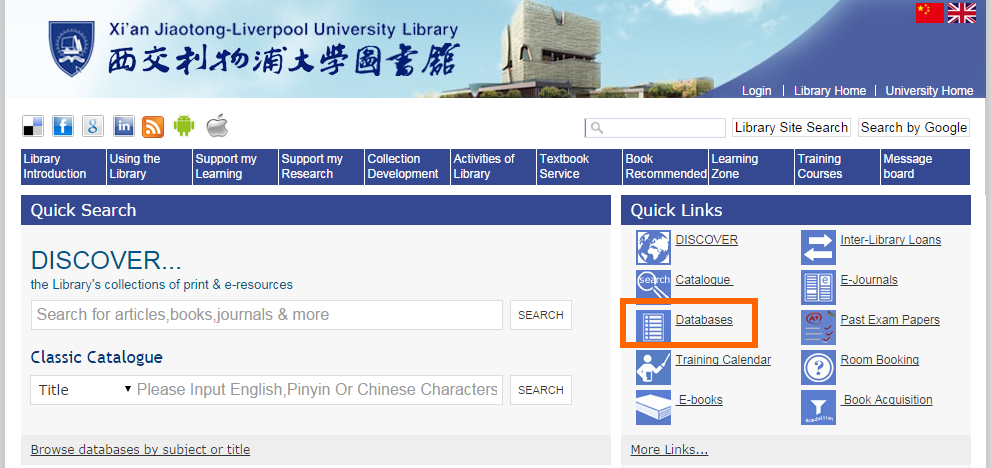Image resolution: width=991 pixels, height=468 pixels.
Task: Click the Search by Google button
Action: (x=914, y=128)
